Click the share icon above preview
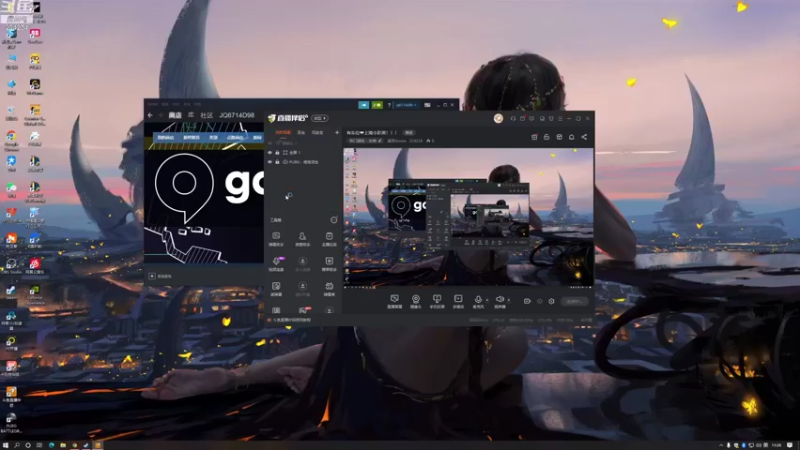Screen dimensions: 800x450 [x=584, y=137]
